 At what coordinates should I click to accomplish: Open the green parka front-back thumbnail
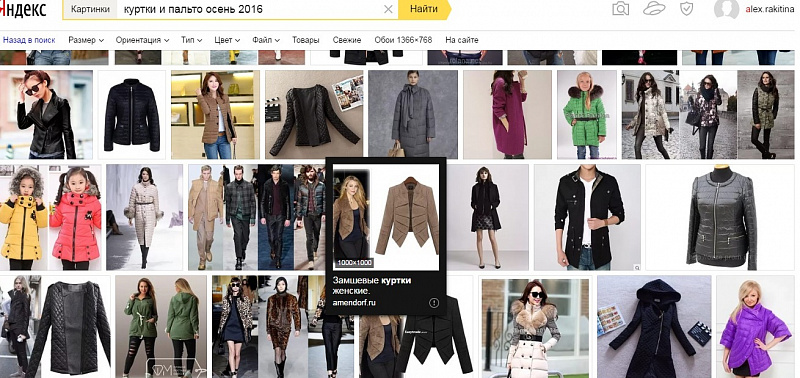point(161,326)
